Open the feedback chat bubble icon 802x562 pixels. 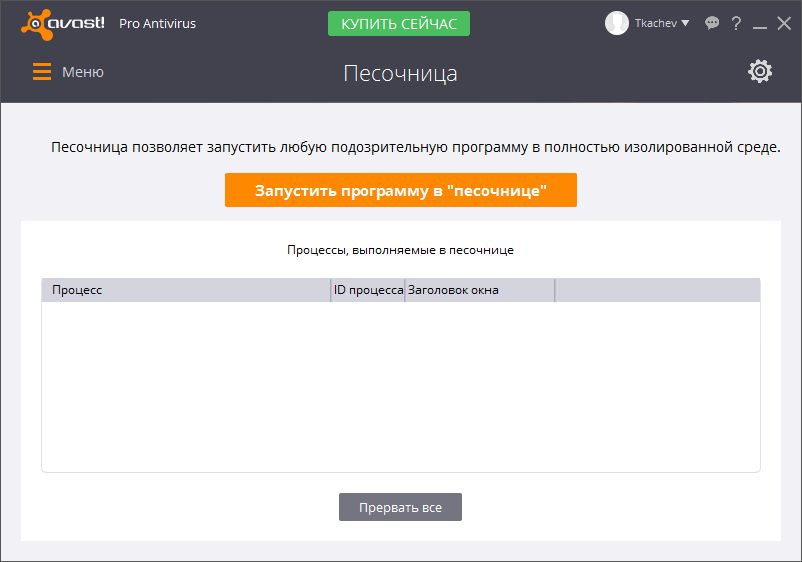pos(711,23)
